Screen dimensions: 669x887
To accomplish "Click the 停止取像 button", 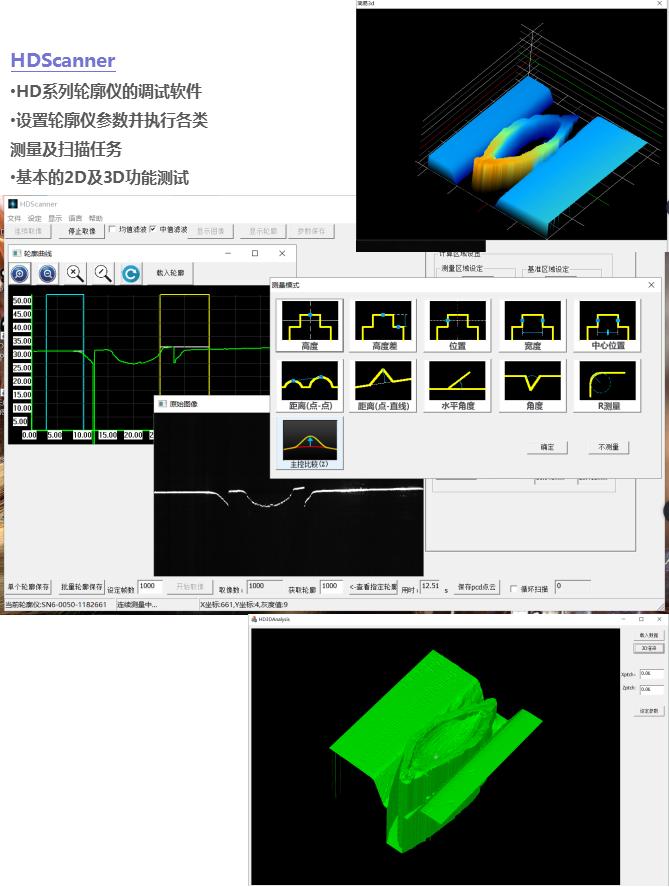I will pyautogui.click(x=82, y=231).
